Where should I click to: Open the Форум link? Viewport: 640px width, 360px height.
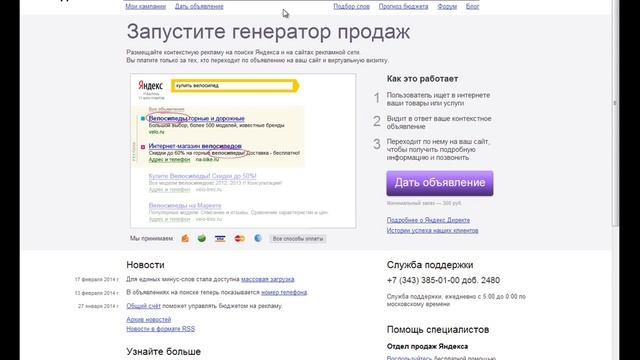[447, 7]
